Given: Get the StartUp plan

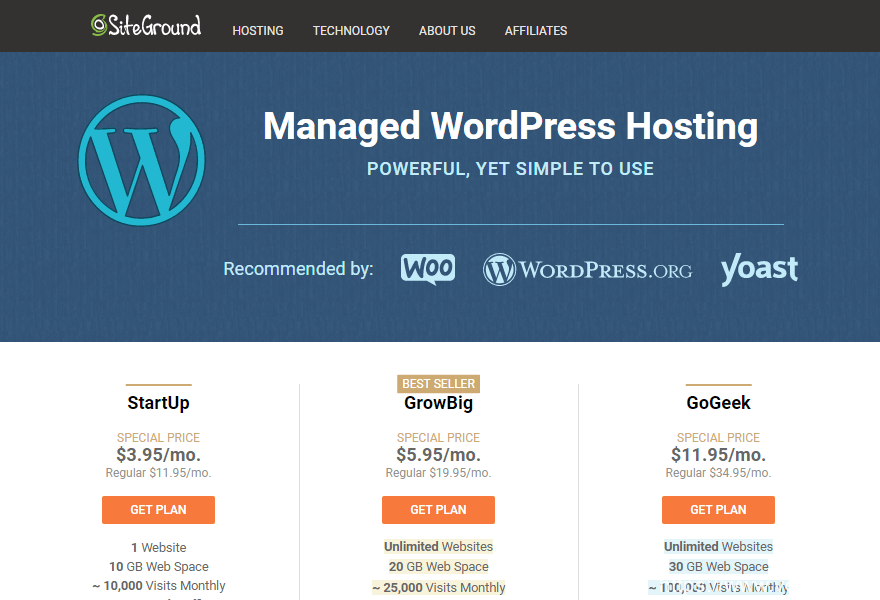Looking at the screenshot, I should pyautogui.click(x=158, y=510).
